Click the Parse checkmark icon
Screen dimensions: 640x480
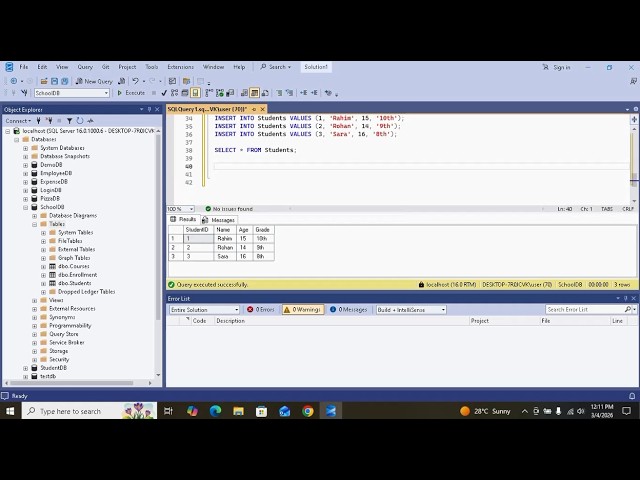tap(164, 93)
